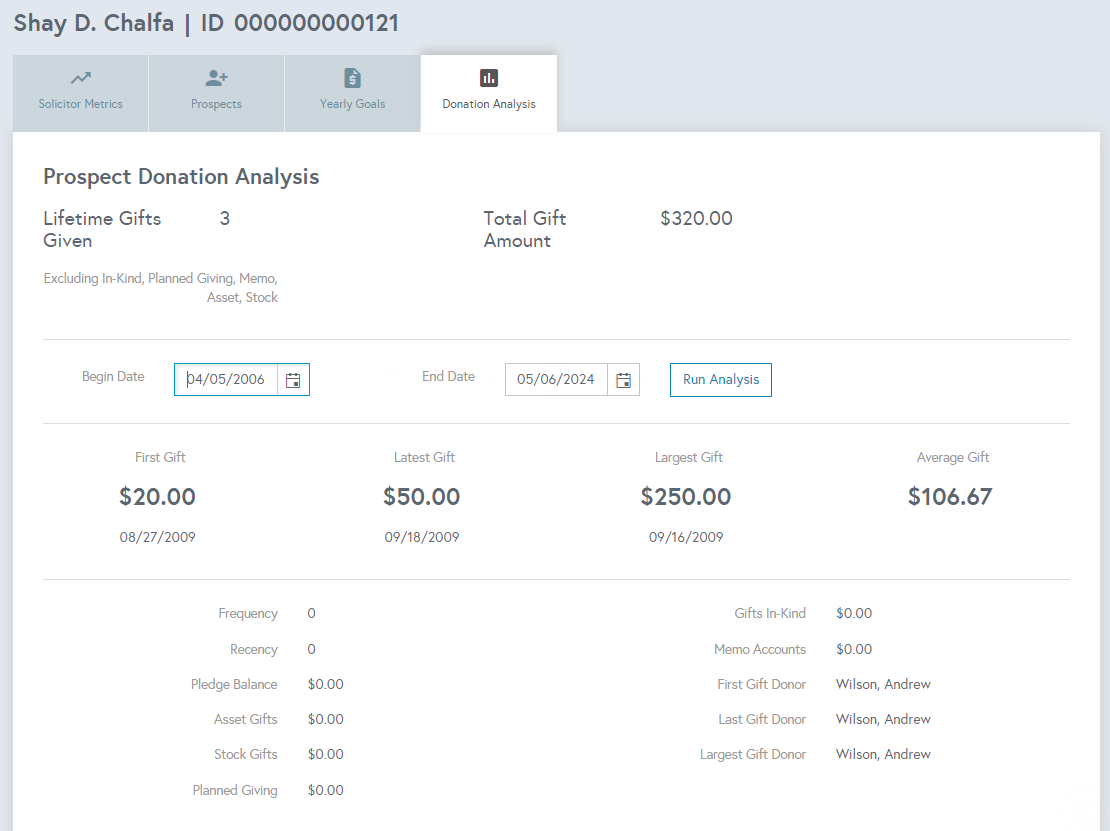
Task: Click the Planned Giving $0.00 value
Action: (326, 790)
